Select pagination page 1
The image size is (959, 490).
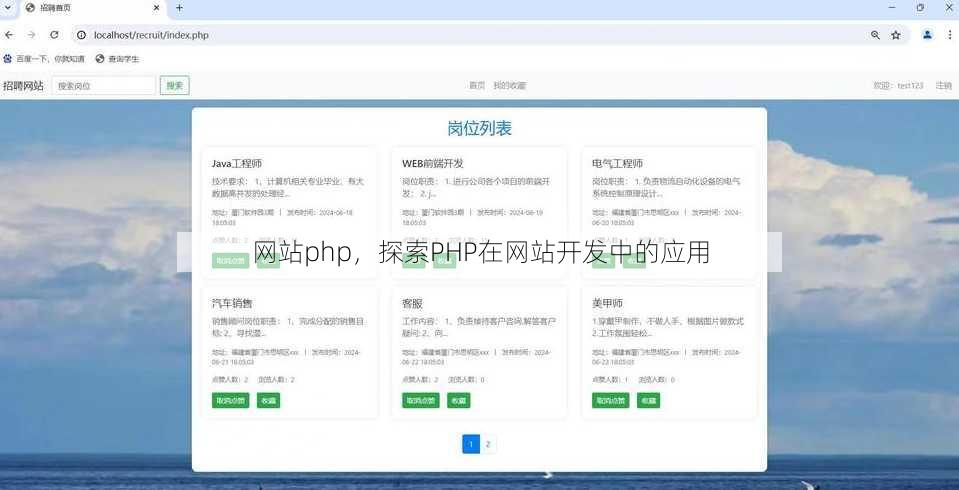tap(471, 445)
